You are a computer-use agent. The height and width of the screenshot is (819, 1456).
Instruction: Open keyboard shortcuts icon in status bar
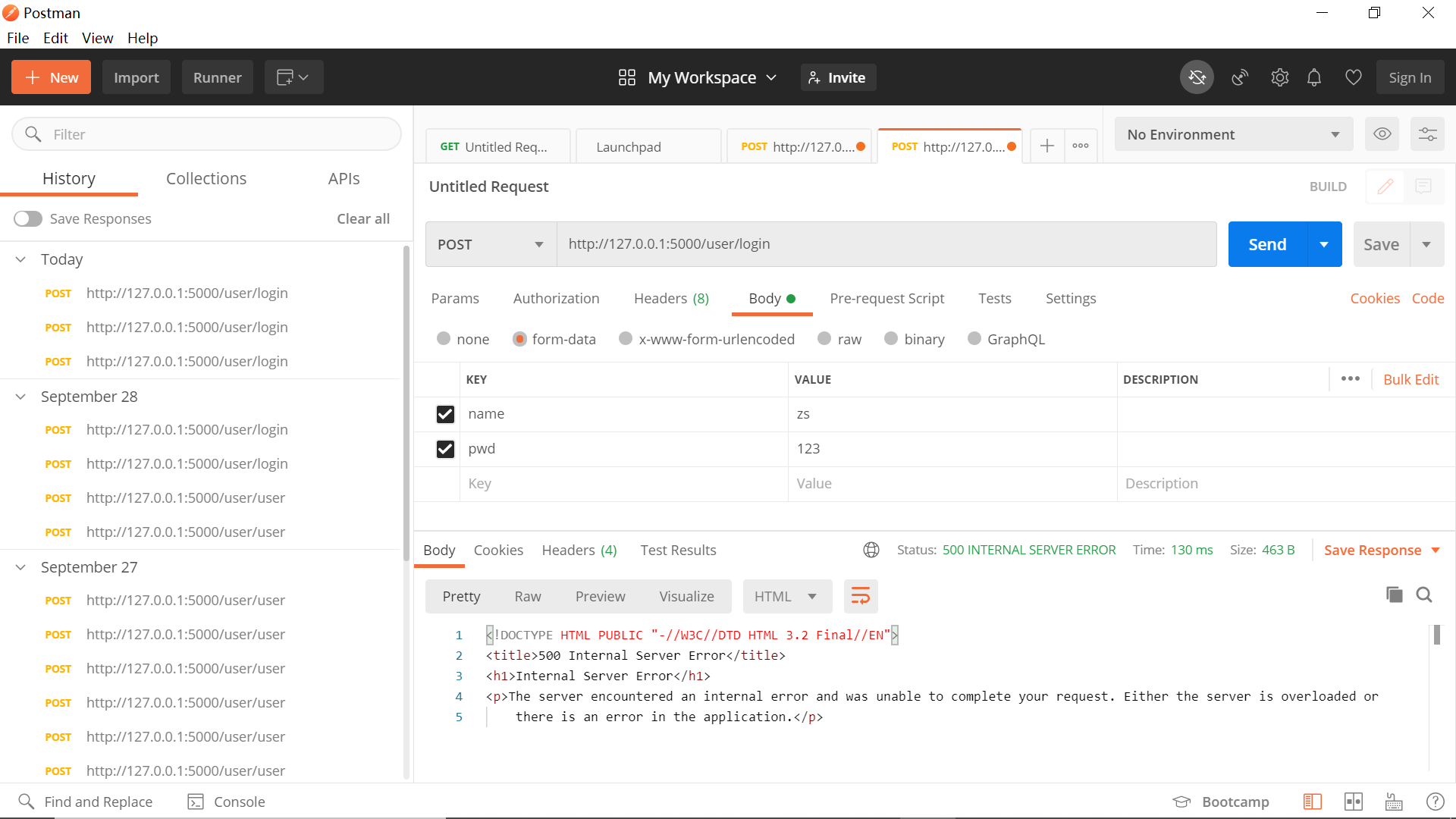point(1394,802)
